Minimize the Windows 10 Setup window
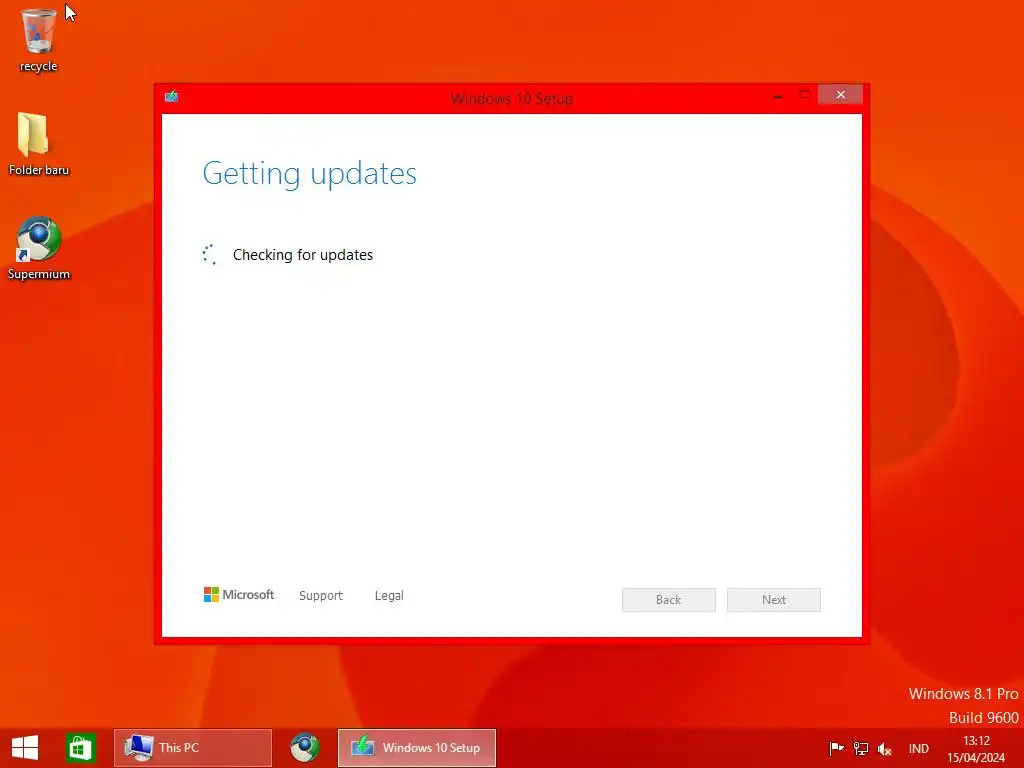Viewport: 1024px width, 768px height. pos(778,95)
